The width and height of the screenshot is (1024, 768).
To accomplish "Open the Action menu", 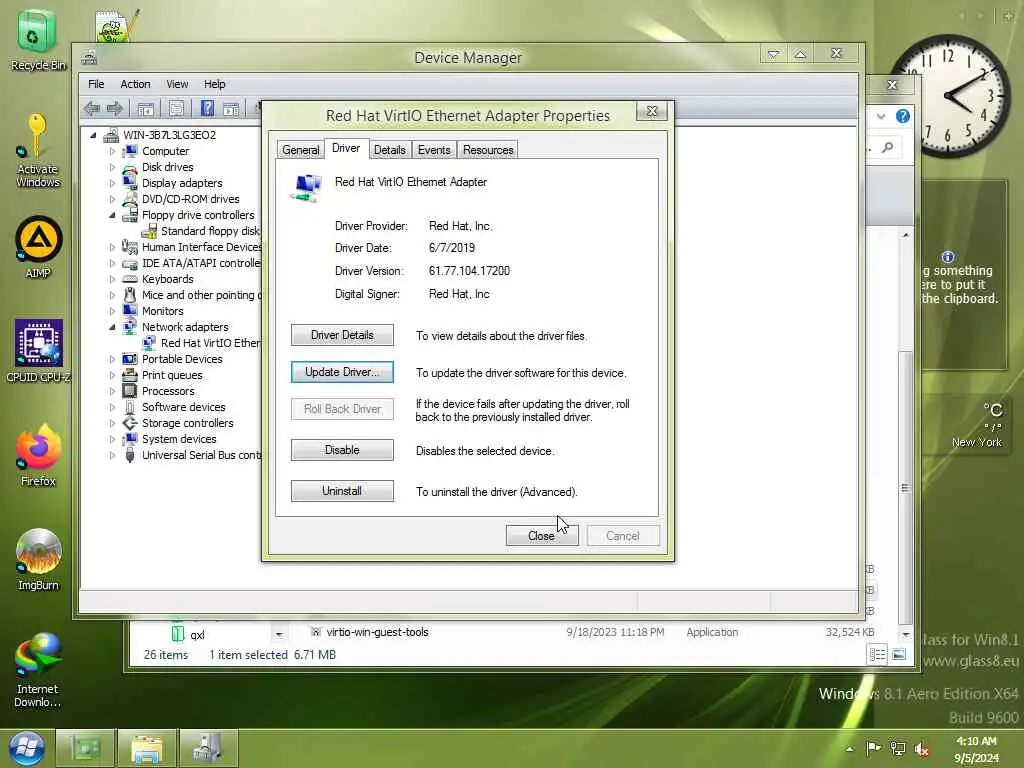I will point(135,84).
